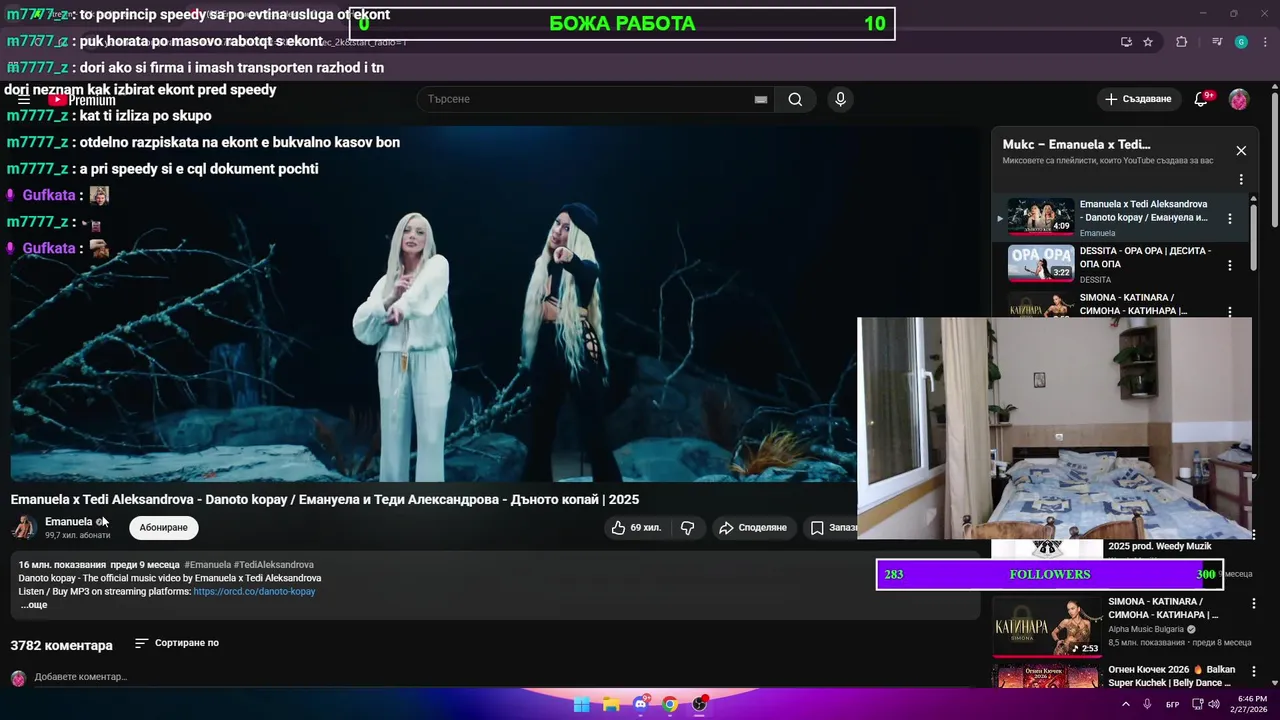Open the Emanuela channel avatar

pyautogui.click(x=24, y=527)
